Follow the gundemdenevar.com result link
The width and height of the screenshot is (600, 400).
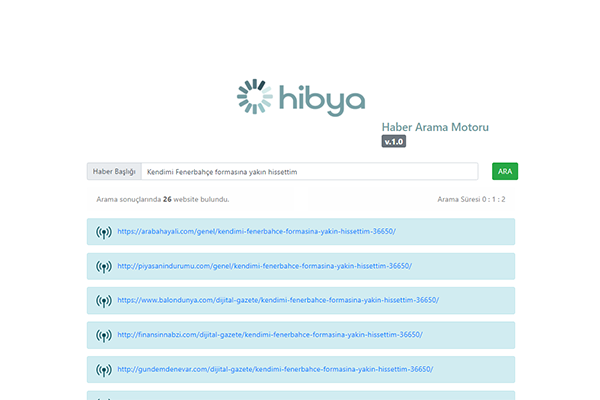pyautogui.click(x=275, y=369)
